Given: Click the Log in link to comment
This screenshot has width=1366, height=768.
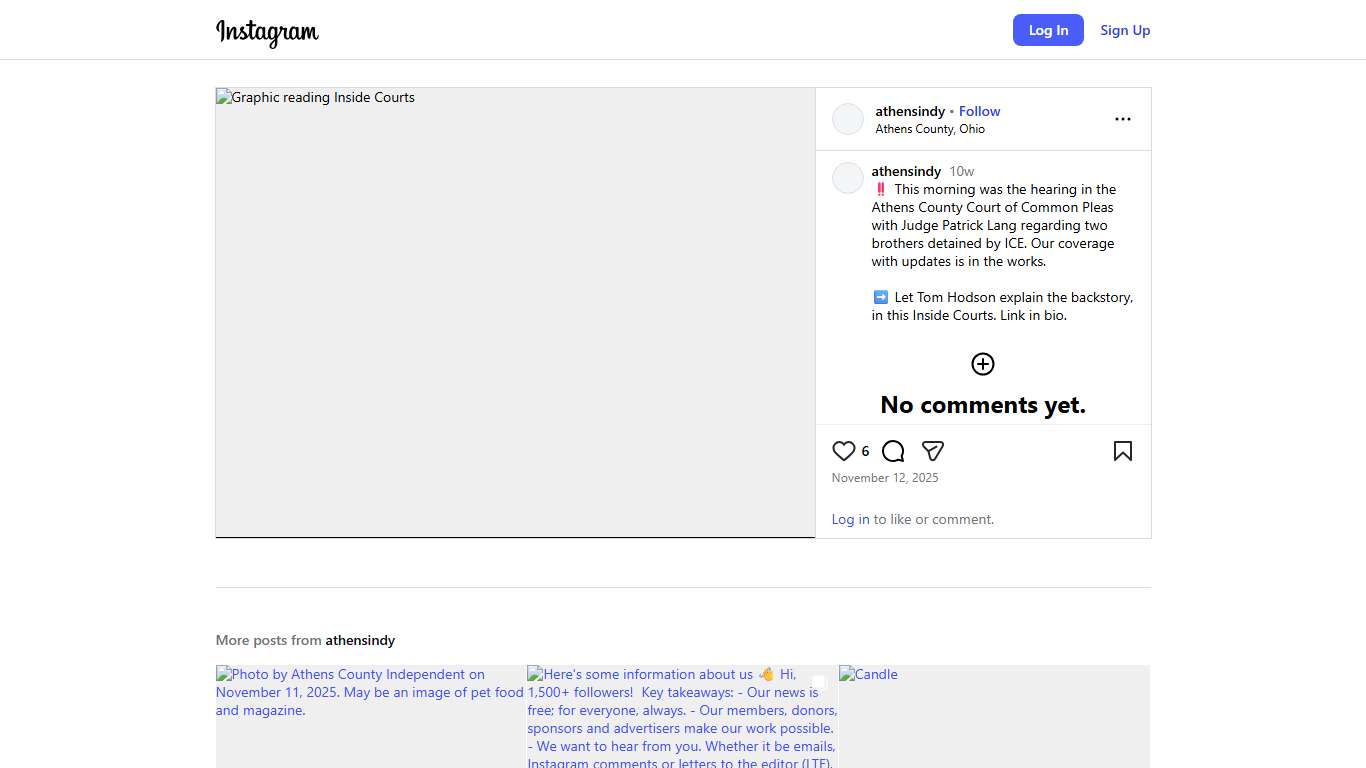Looking at the screenshot, I should tap(850, 519).
